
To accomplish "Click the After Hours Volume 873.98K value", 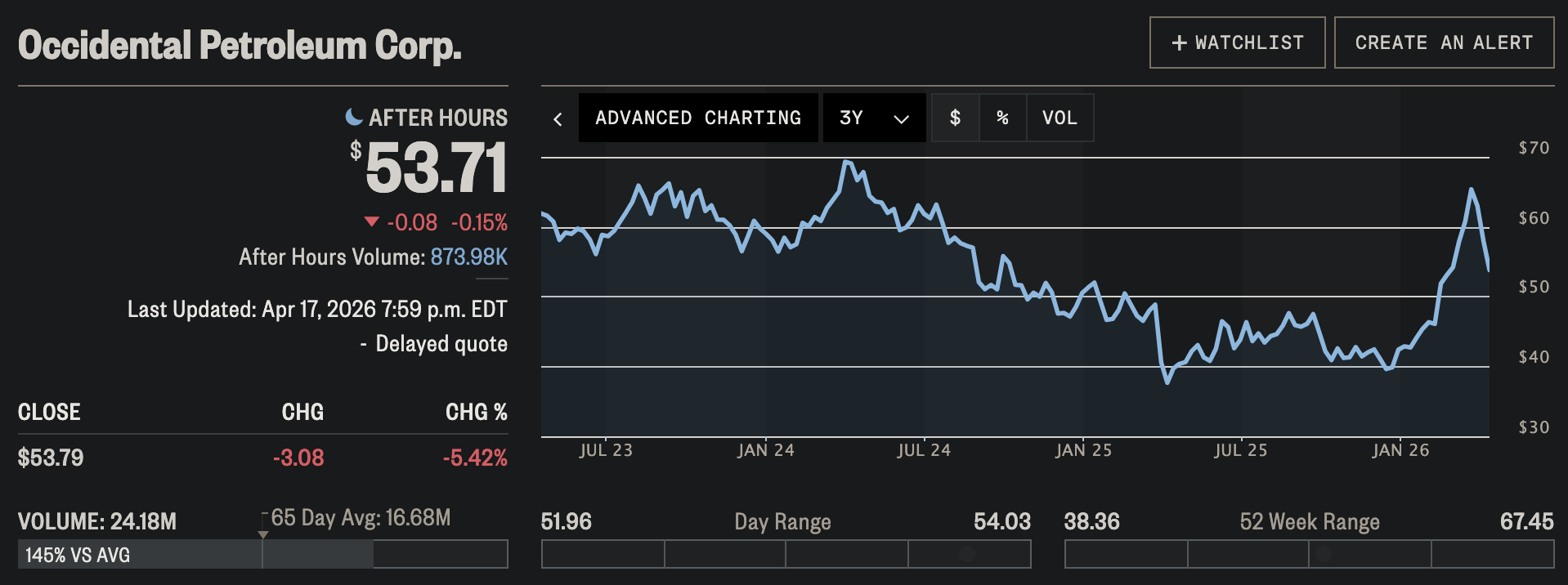I will [468, 257].
